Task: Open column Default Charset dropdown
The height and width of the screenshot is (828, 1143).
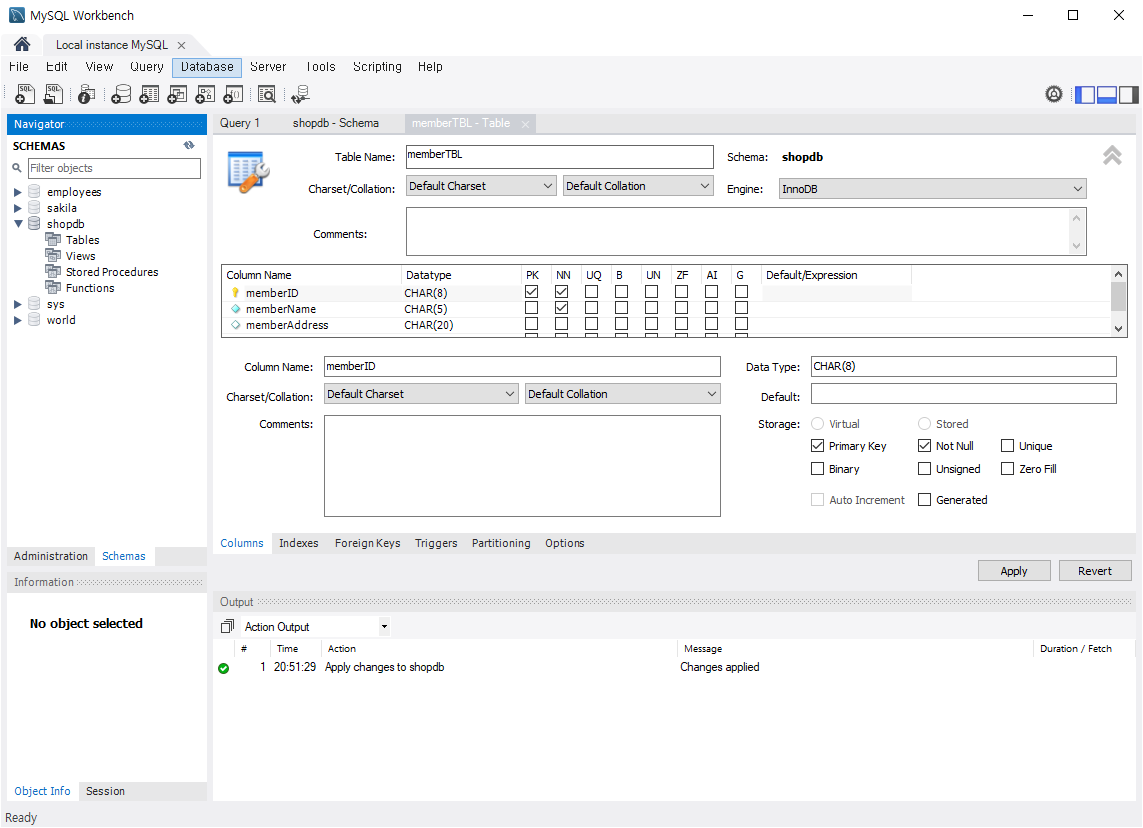Action: coord(421,394)
